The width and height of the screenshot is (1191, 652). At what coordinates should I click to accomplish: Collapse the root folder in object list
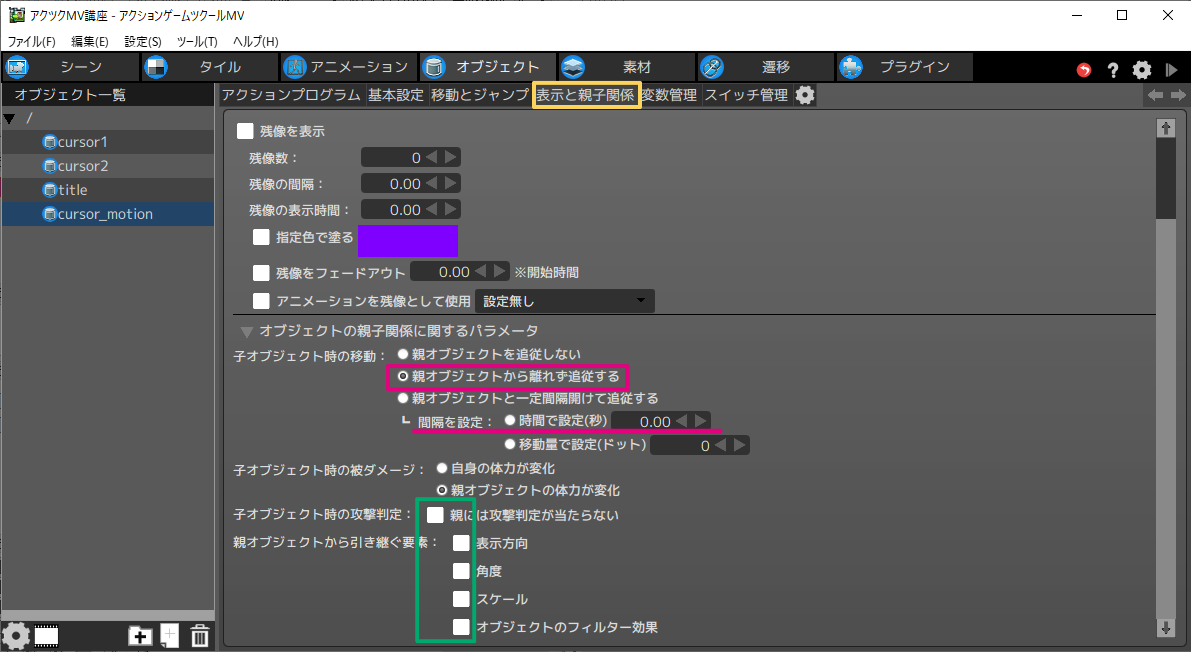point(10,119)
